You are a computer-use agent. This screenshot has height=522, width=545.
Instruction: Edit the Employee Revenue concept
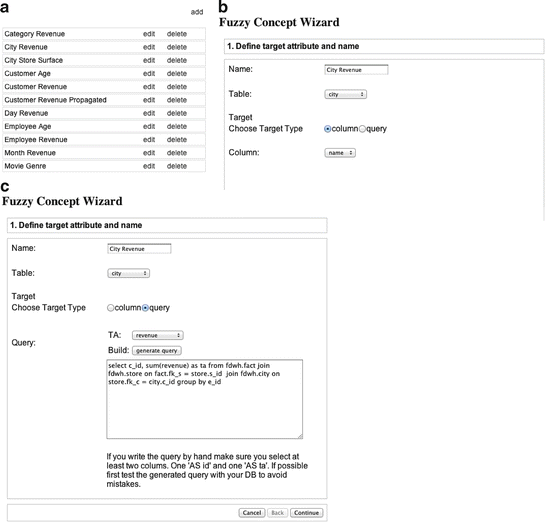(x=149, y=139)
